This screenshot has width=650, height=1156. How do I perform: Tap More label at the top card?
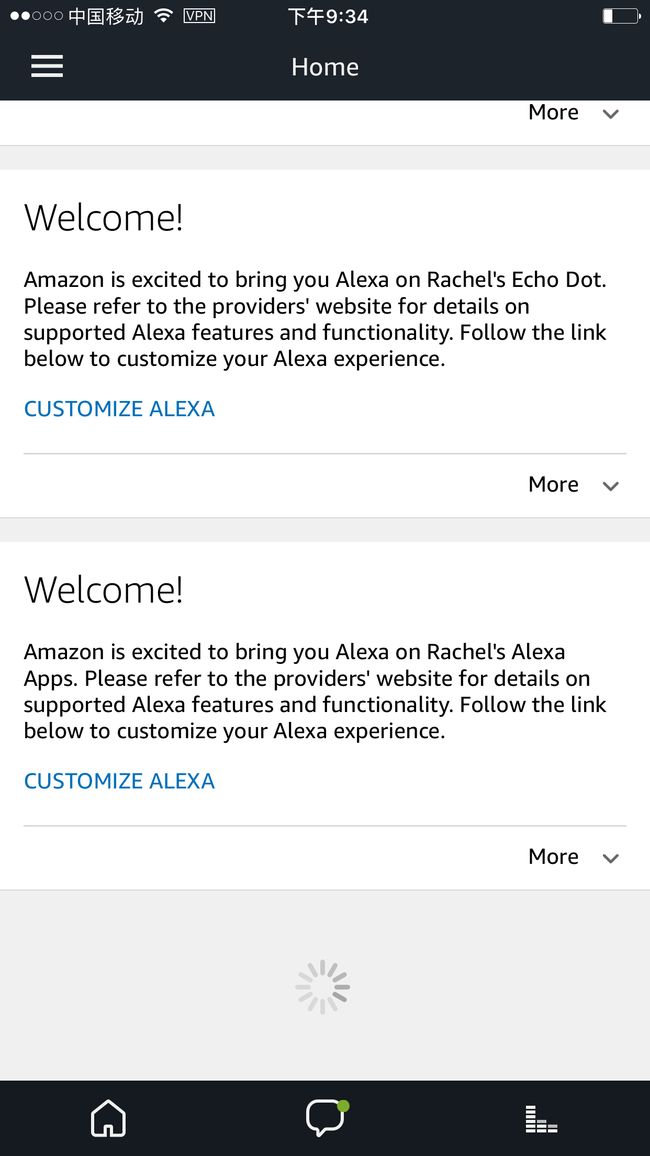click(553, 112)
